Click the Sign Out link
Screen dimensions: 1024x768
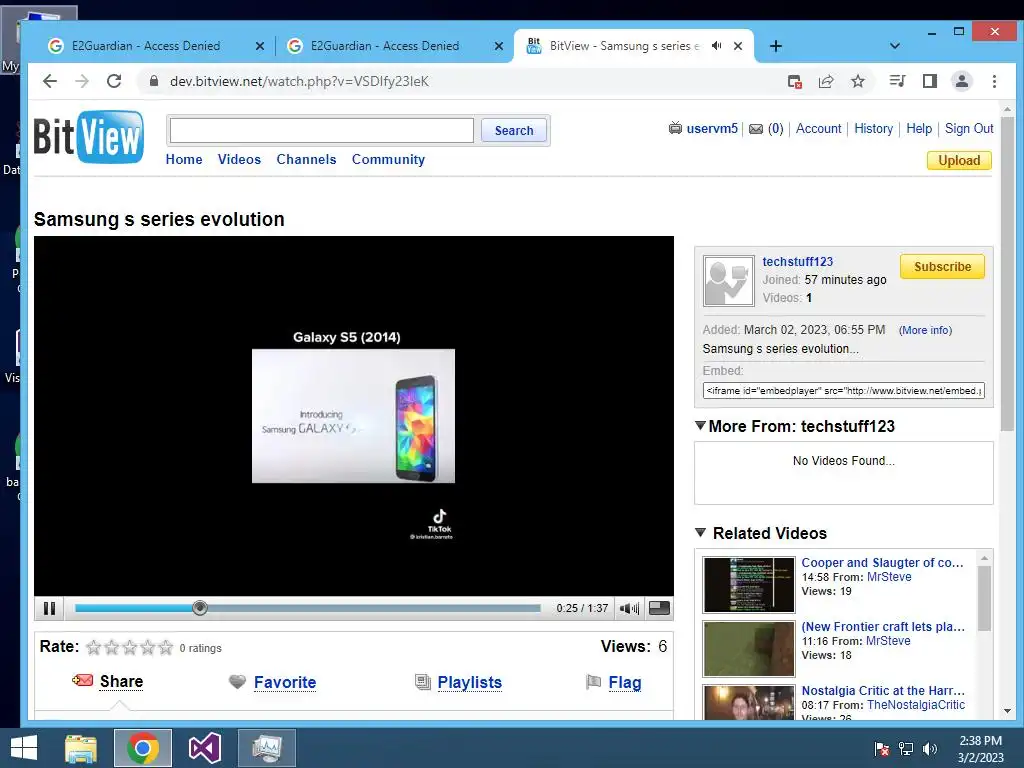pyautogui.click(x=969, y=129)
